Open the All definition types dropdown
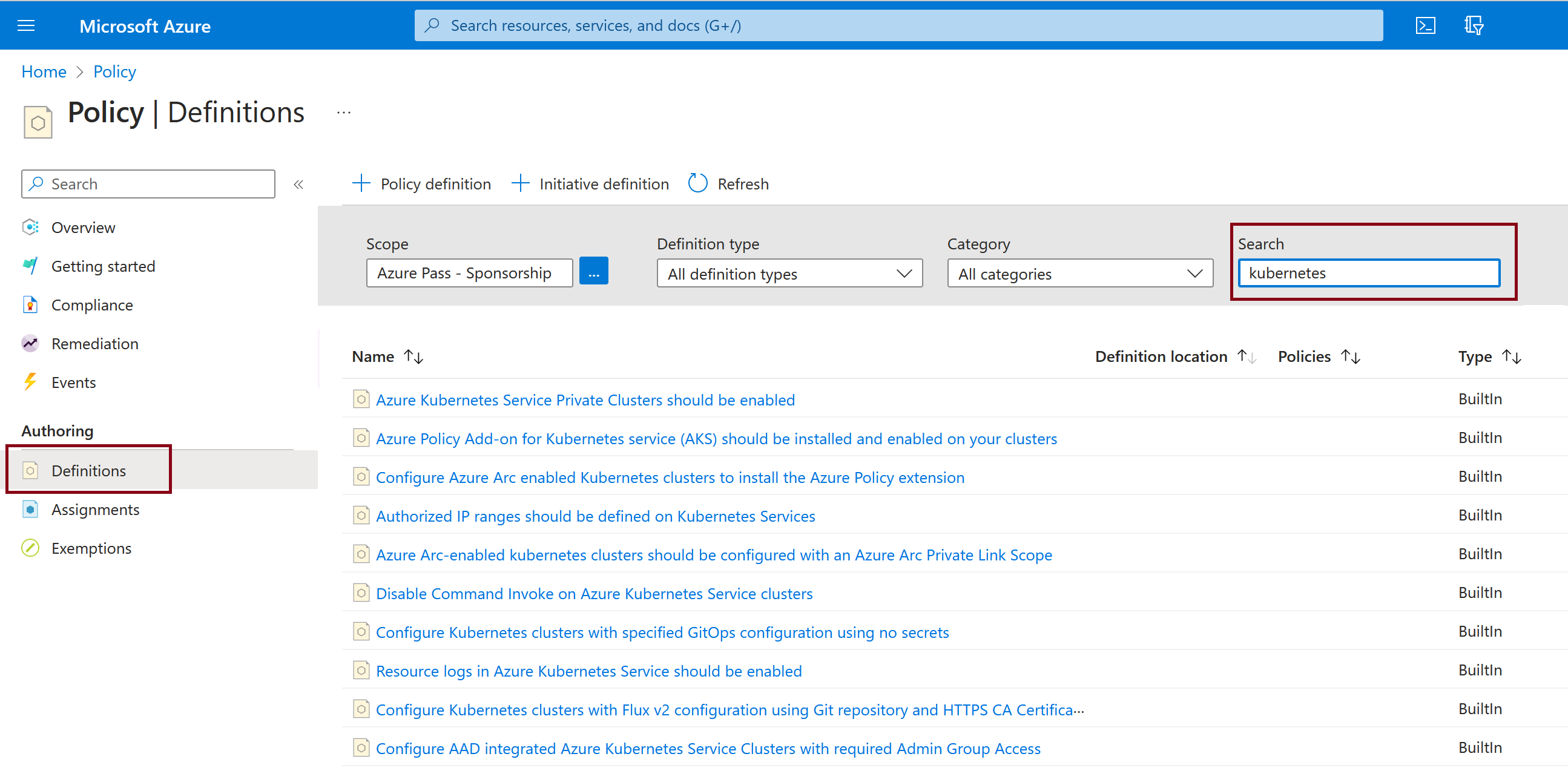 (x=789, y=273)
